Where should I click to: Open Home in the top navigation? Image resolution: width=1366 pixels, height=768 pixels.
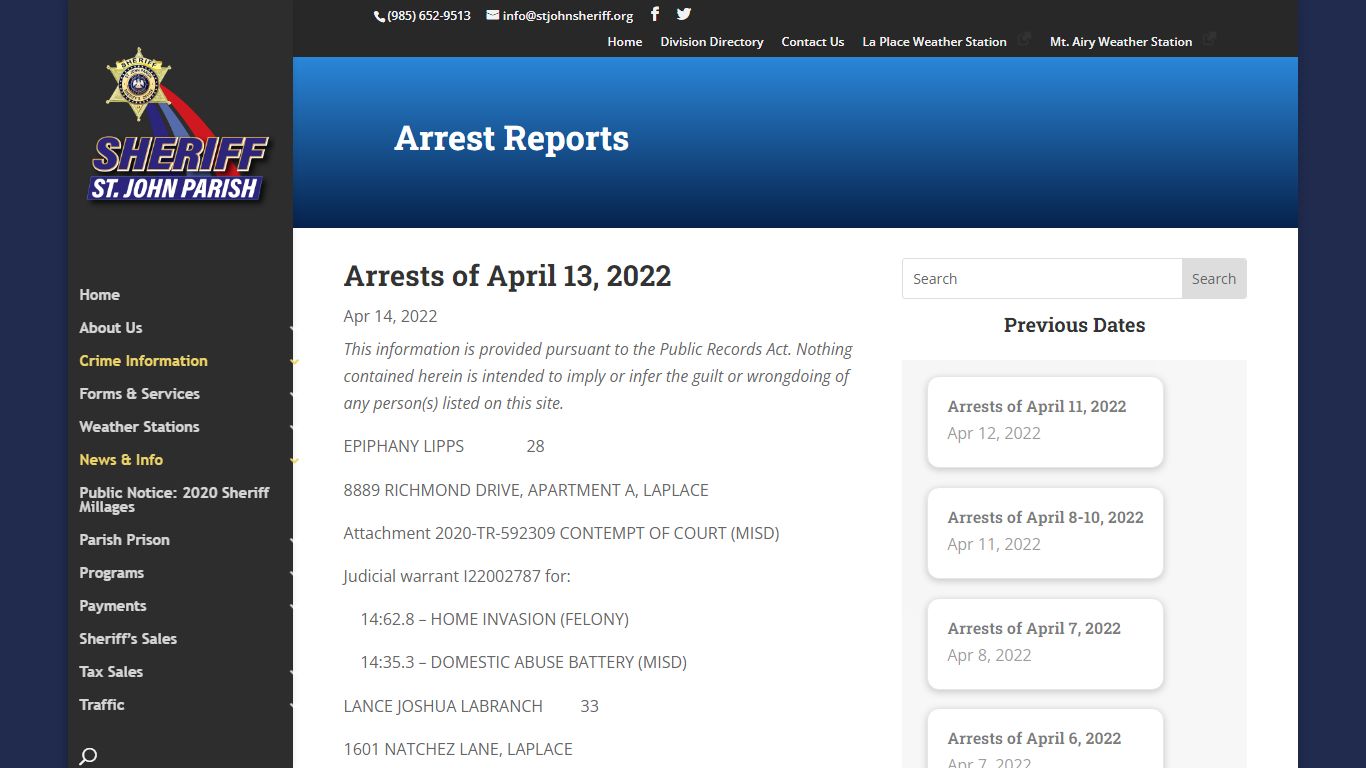625,42
